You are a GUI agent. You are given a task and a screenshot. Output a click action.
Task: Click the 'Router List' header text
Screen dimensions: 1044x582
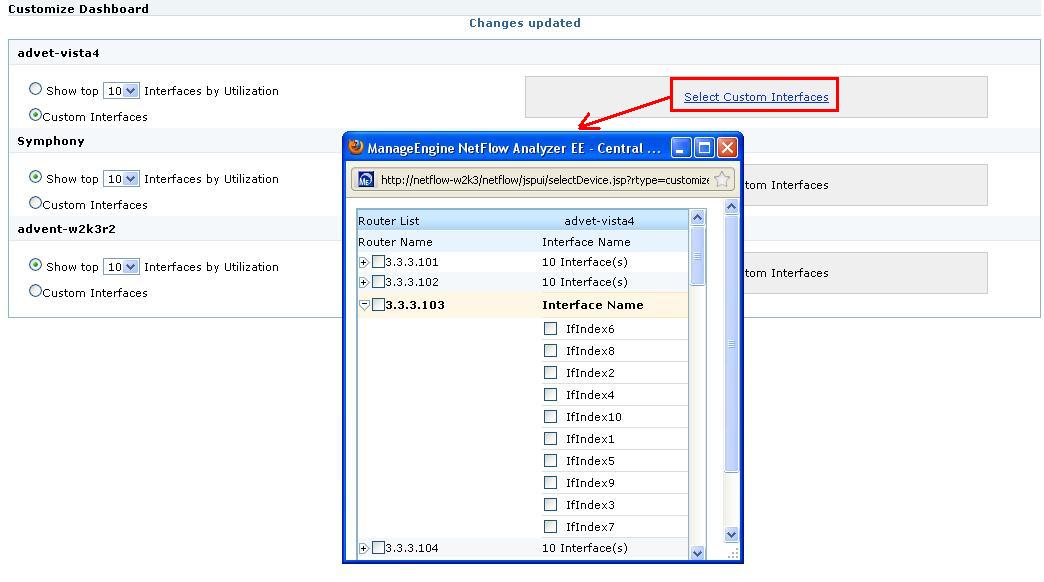(389, 221)
